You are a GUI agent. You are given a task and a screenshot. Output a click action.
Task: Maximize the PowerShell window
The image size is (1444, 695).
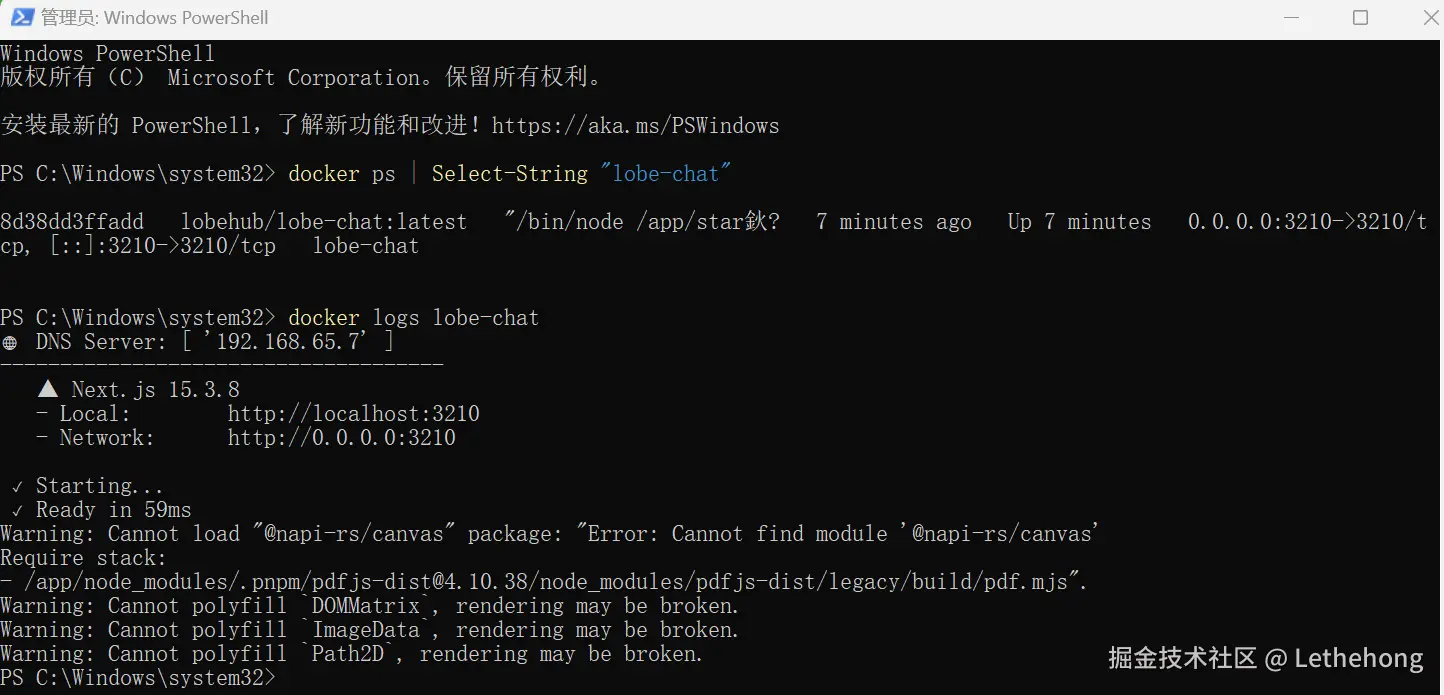coord(1360,17)
